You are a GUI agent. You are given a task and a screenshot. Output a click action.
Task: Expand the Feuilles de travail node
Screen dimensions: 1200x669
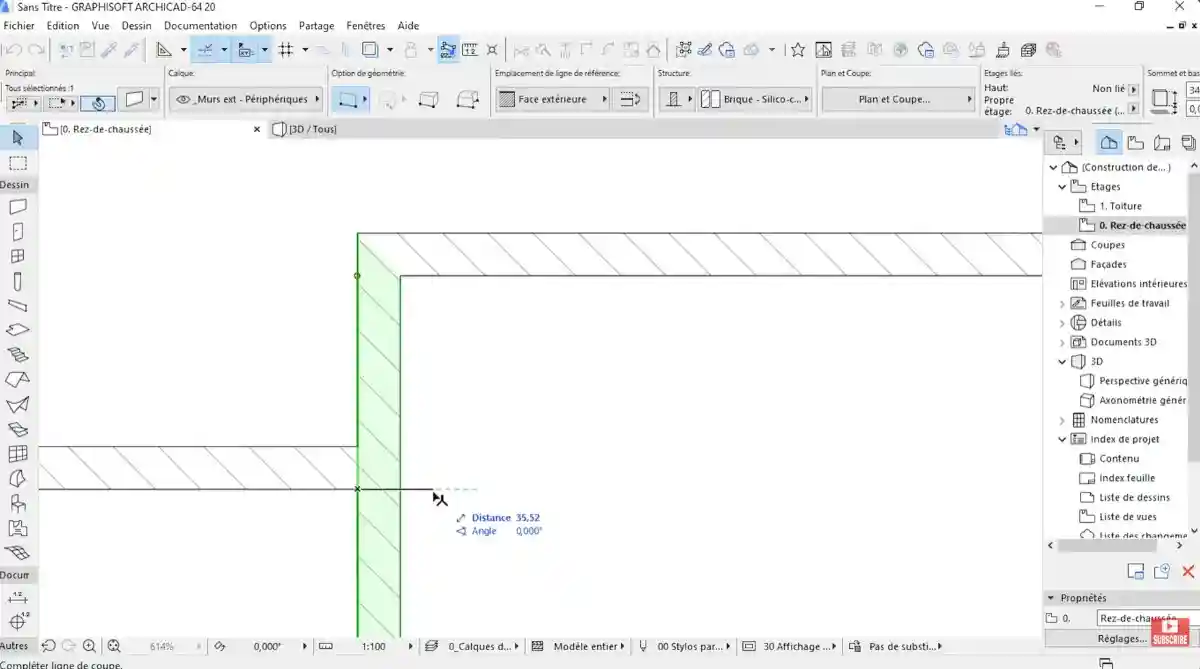tap(1062, 304)
